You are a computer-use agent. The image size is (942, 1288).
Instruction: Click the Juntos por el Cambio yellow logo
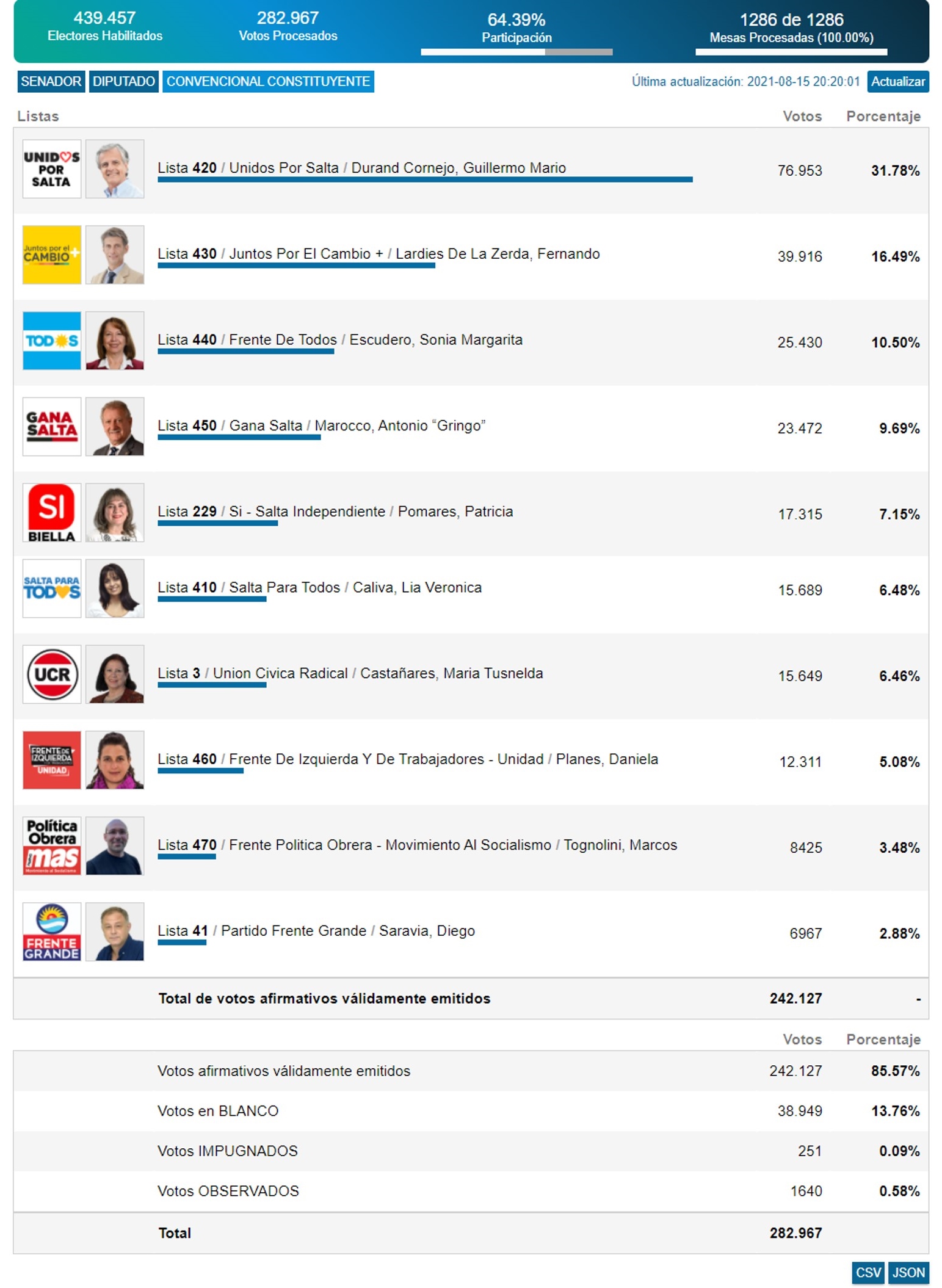pyautogui.click(x=52, y=255)
